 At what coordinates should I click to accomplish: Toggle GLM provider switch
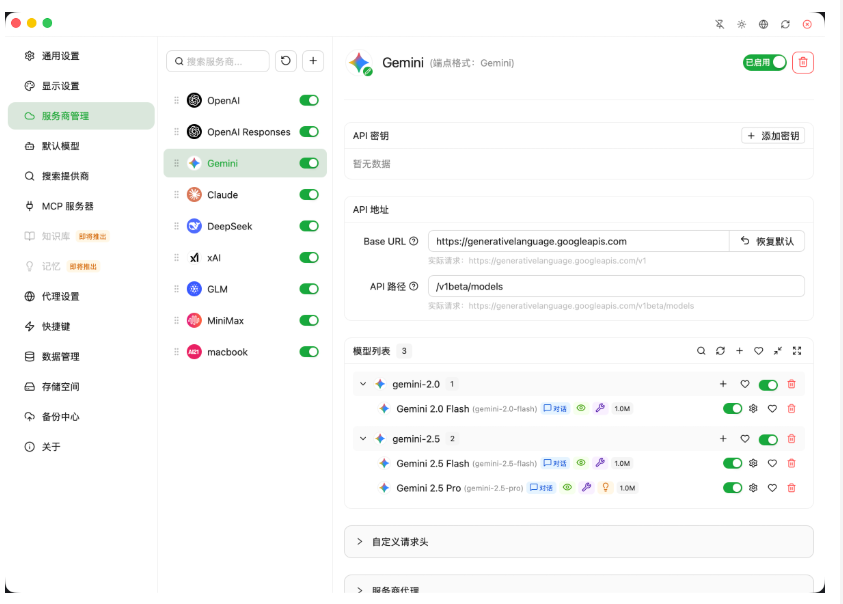(309, 289)
